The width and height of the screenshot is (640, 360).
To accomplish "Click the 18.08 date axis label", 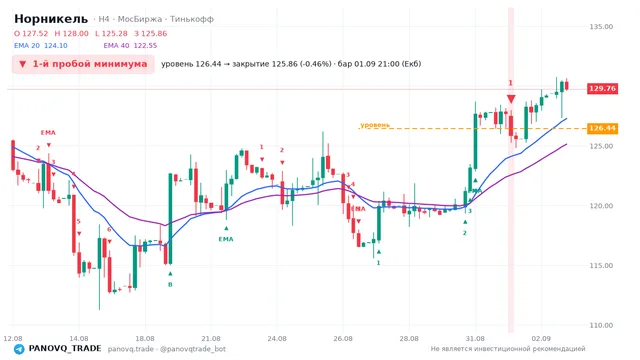I will pyautogui.click(x=145, y=339).
